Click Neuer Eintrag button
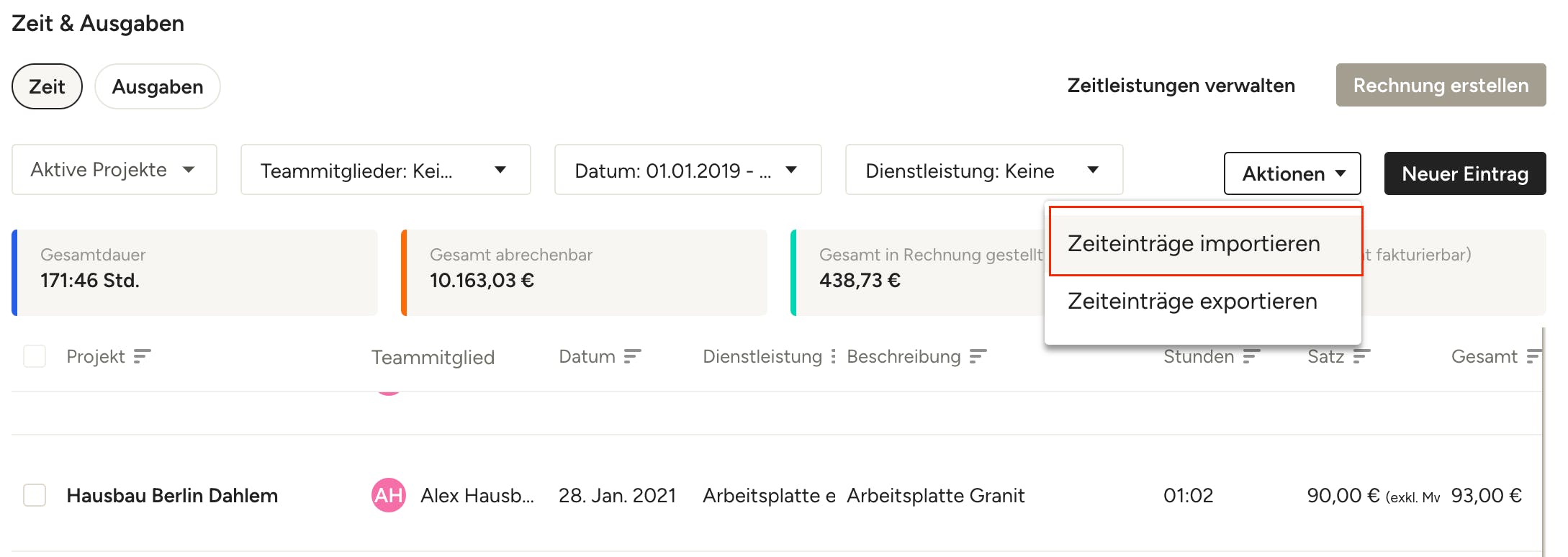 tap(1465, 173)
